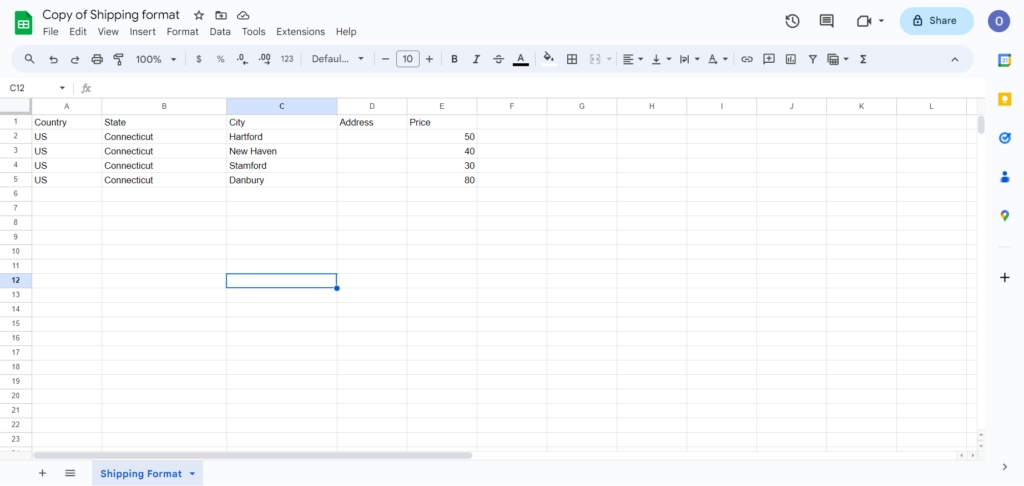Click the Functions sigma icon
The height and width of the screenshot is (486, 1024).
coord(863,59)
